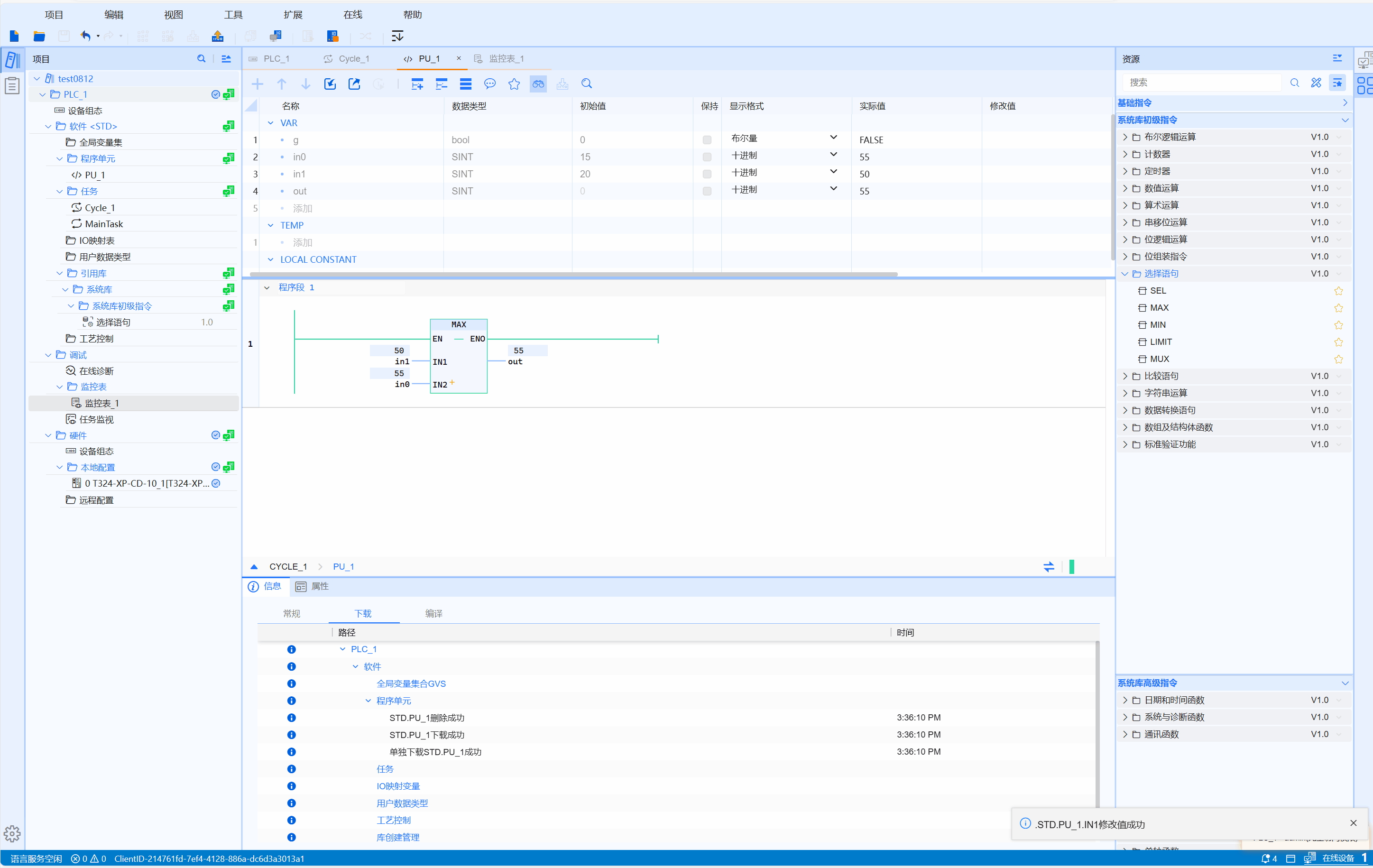Open display format dropdown for in1 row
The width and height of the screenshot is (1373, 868).
point(833,172)
